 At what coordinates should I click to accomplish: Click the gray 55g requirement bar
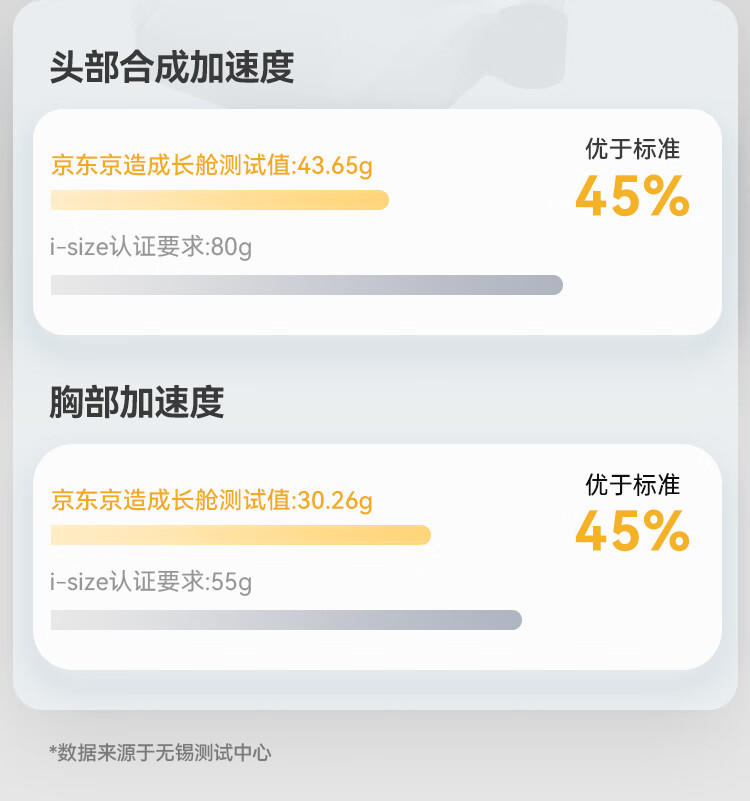pyautogui.click(x=286, y=620)
